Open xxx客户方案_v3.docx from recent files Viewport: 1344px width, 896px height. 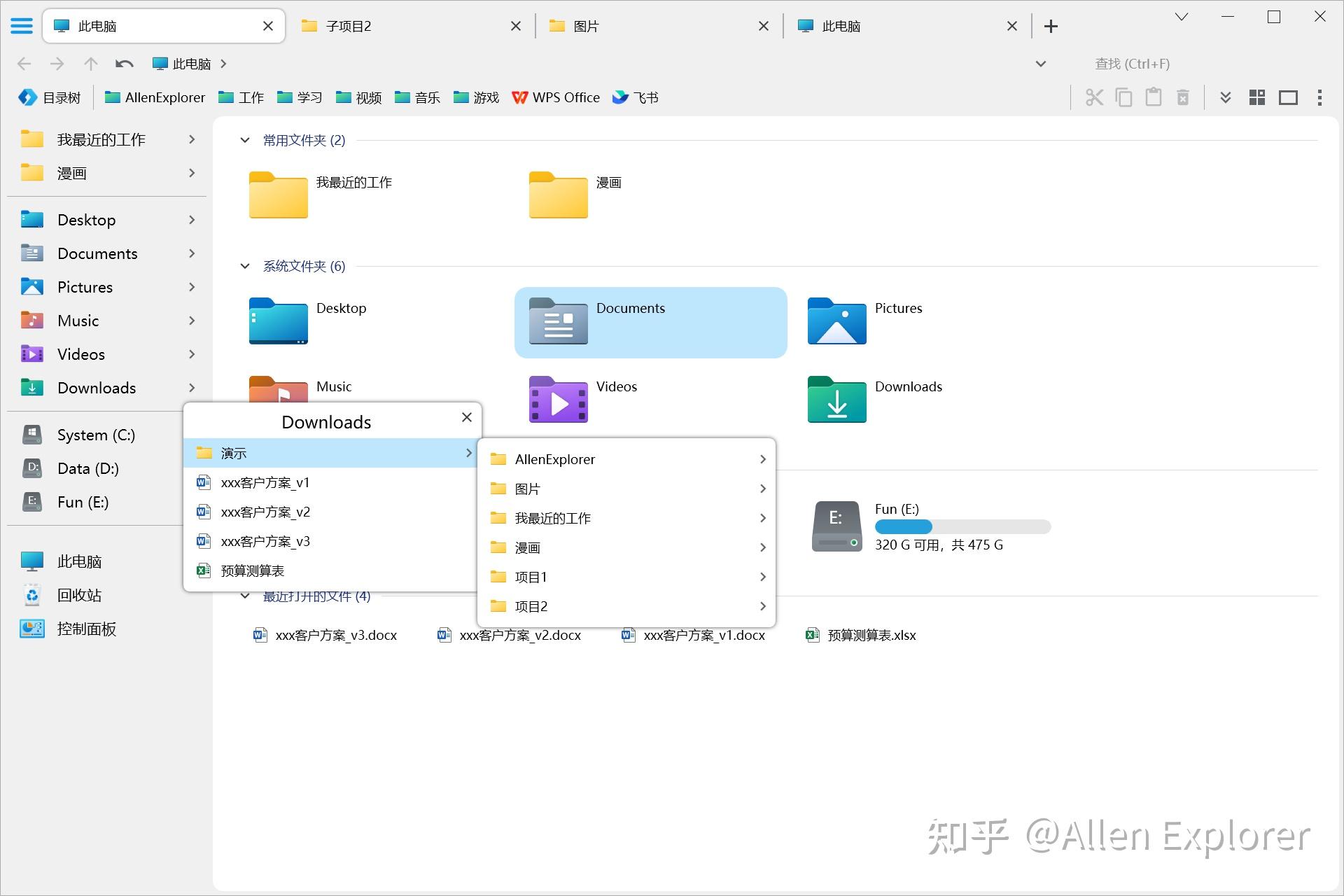tap(335, 636)
